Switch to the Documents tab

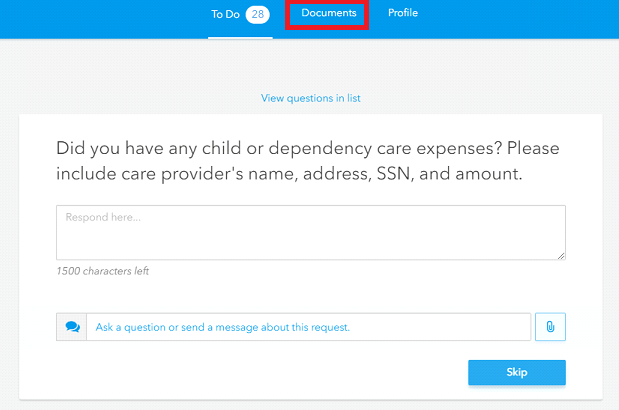[328, 13]
